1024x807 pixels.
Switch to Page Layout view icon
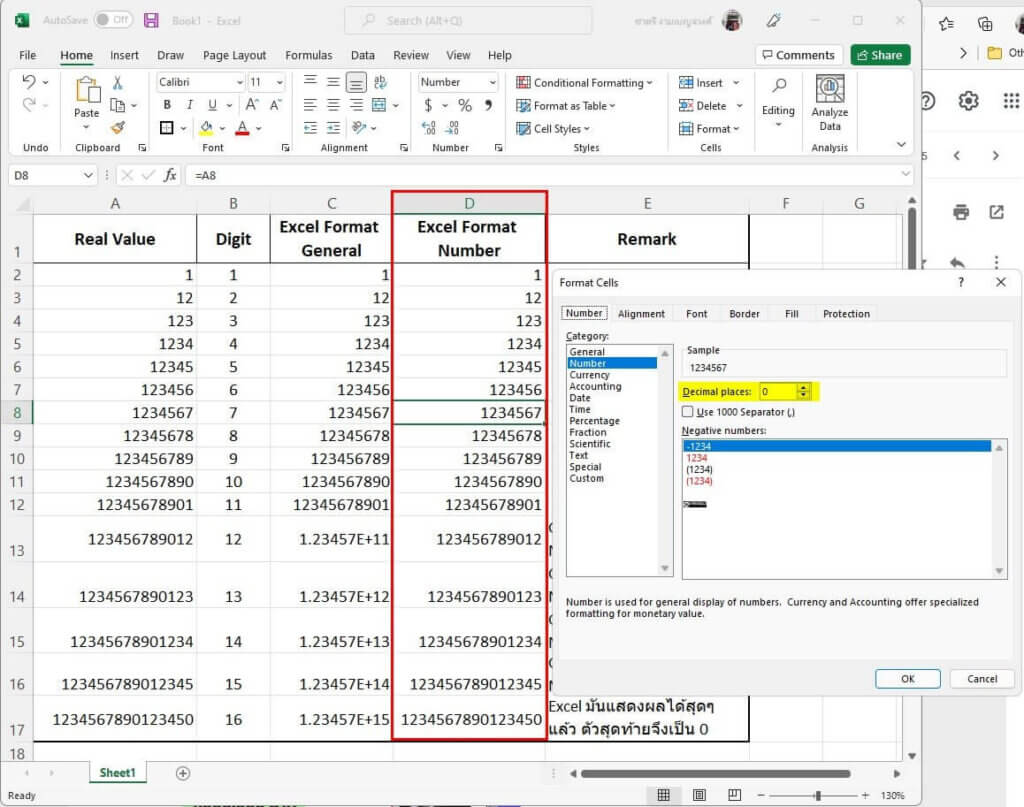(x=699, y=795)
